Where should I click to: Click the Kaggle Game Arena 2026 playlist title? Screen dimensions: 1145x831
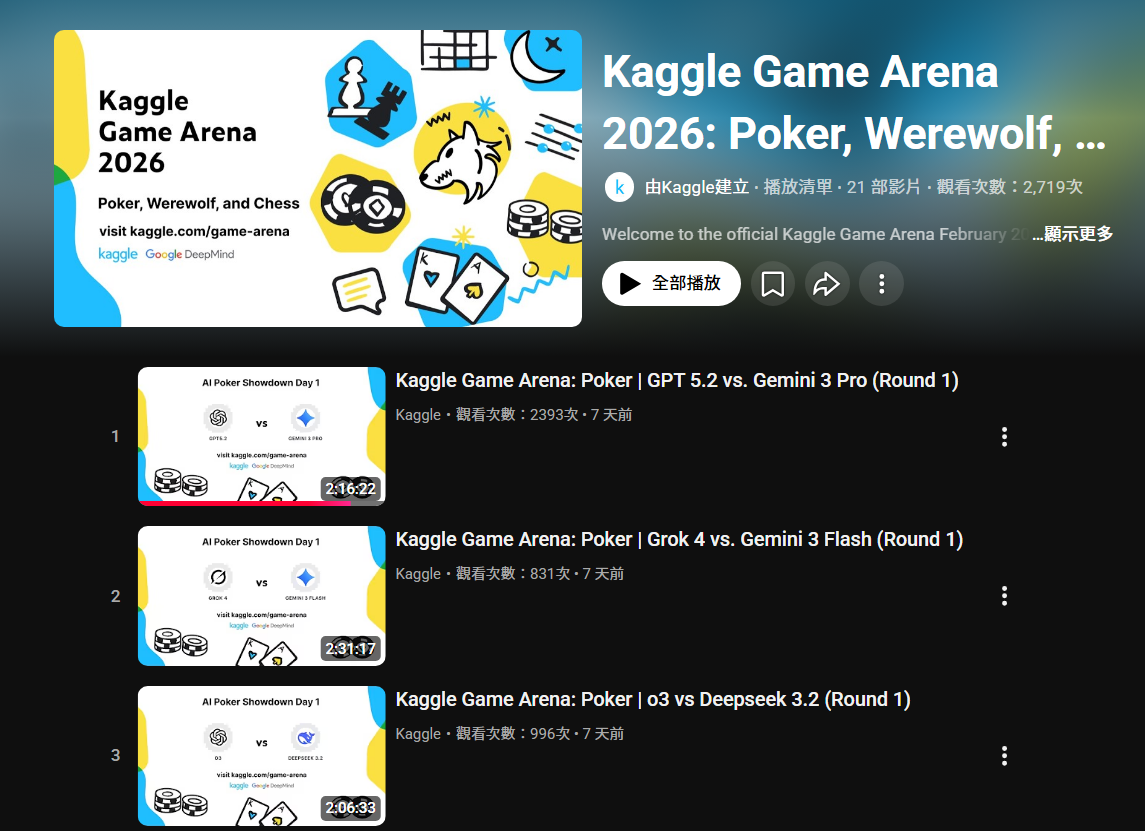pyautogui.click(x=854, y=102)
